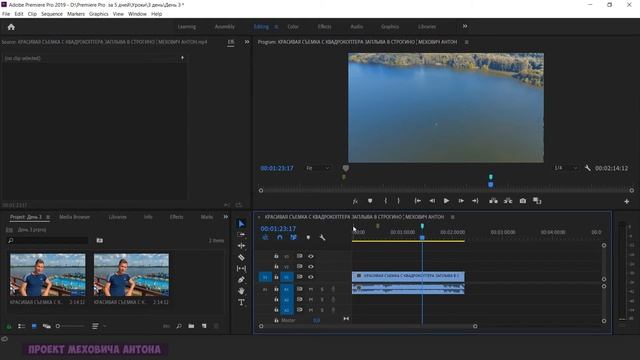Image resolution: width=640 pixels, height=360 pixels.
Task: Export frame with the camera icon
Action: click(x=522, y=201)
